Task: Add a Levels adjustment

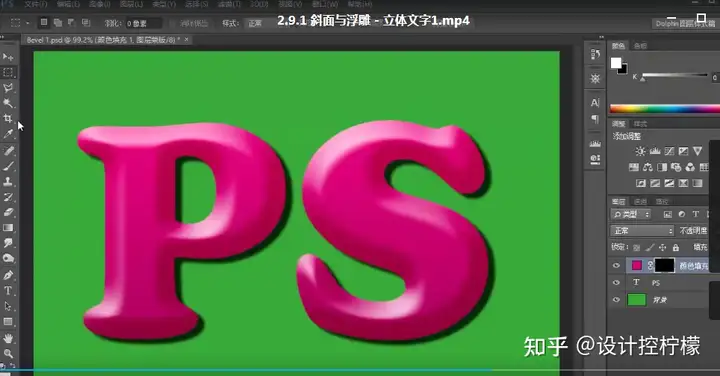Action: click(655, 151)
